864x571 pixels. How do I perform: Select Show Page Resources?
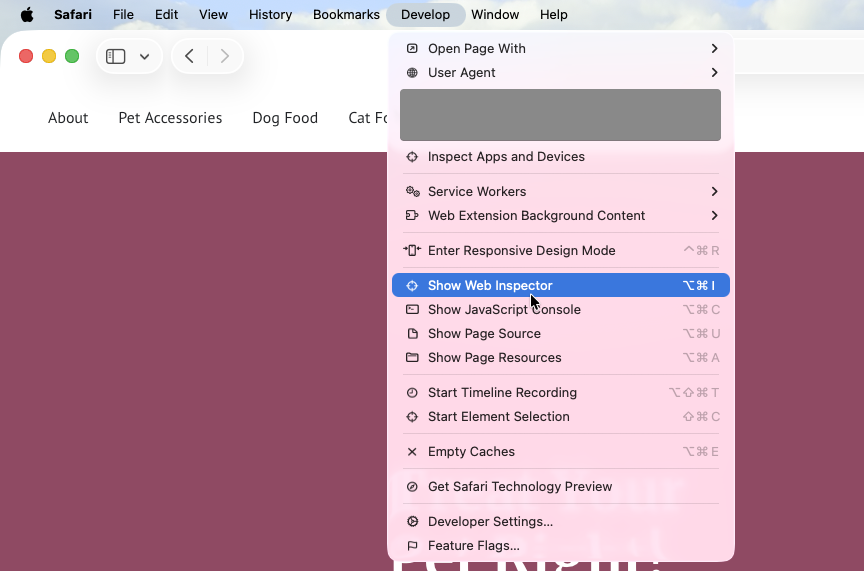(561, 357)
